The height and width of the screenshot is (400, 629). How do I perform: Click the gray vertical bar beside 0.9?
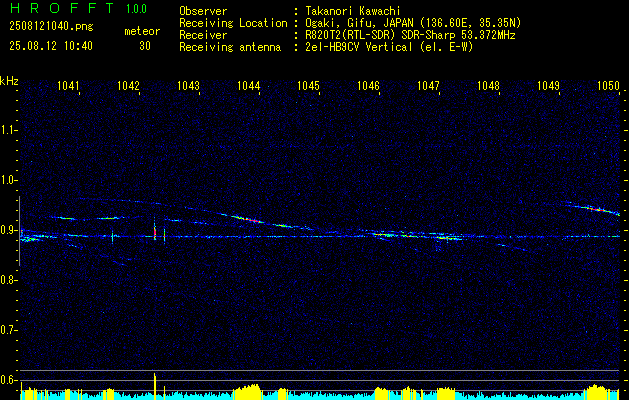pyautogui.click(x=20, y=231)
